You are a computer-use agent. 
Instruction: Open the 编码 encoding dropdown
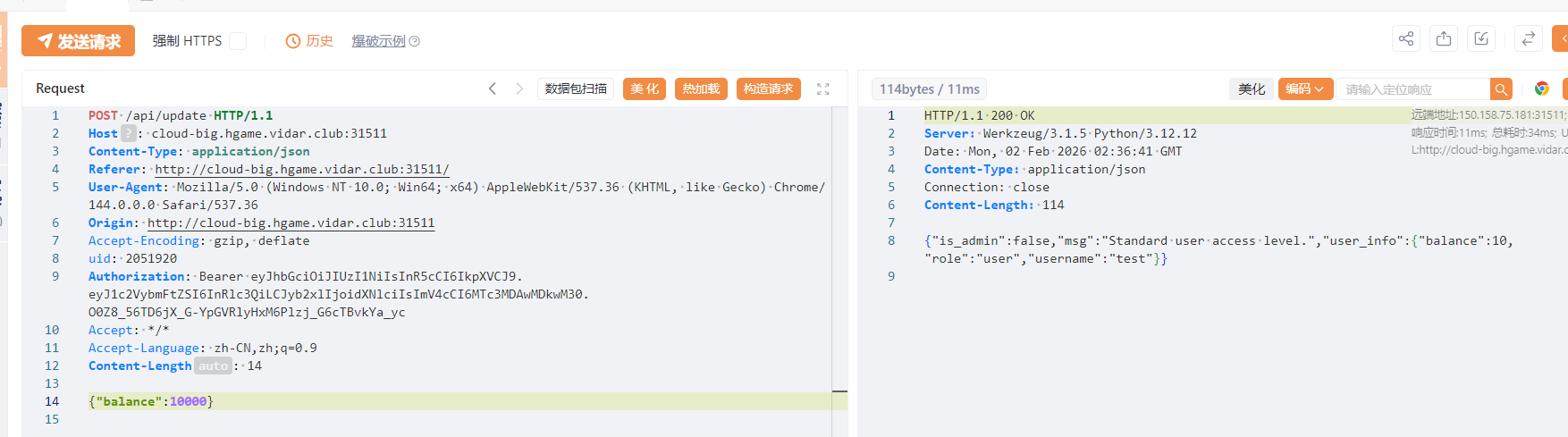tap(1305, 88)
